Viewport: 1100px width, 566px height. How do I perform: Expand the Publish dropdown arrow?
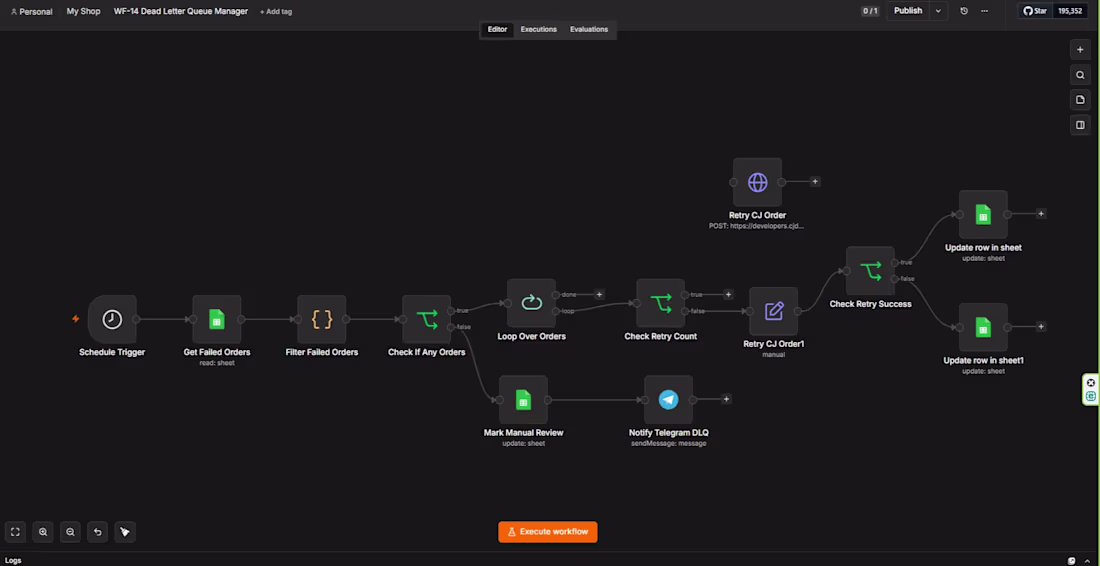point(938,11)
